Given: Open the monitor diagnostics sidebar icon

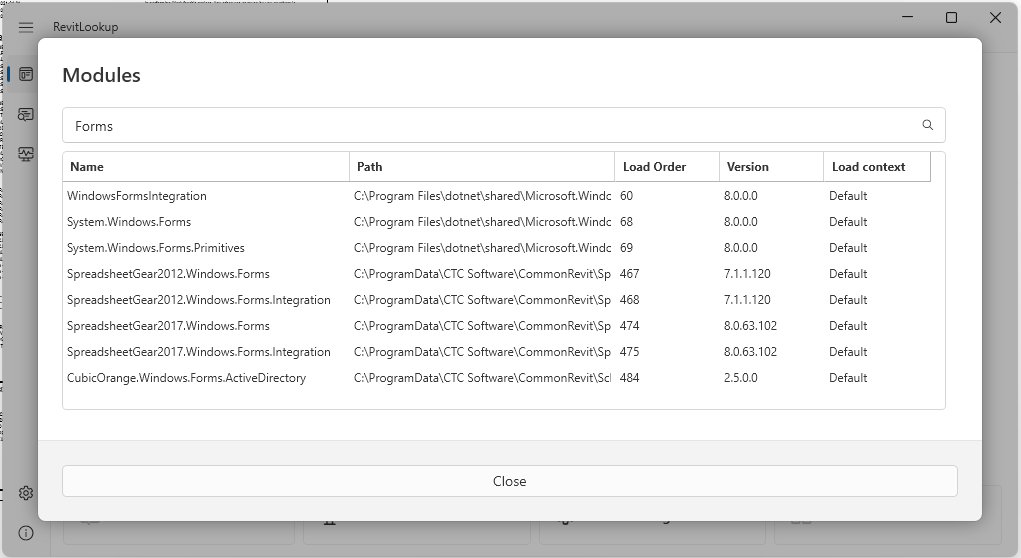Looking at the screenshot, I should pos(26,154).
